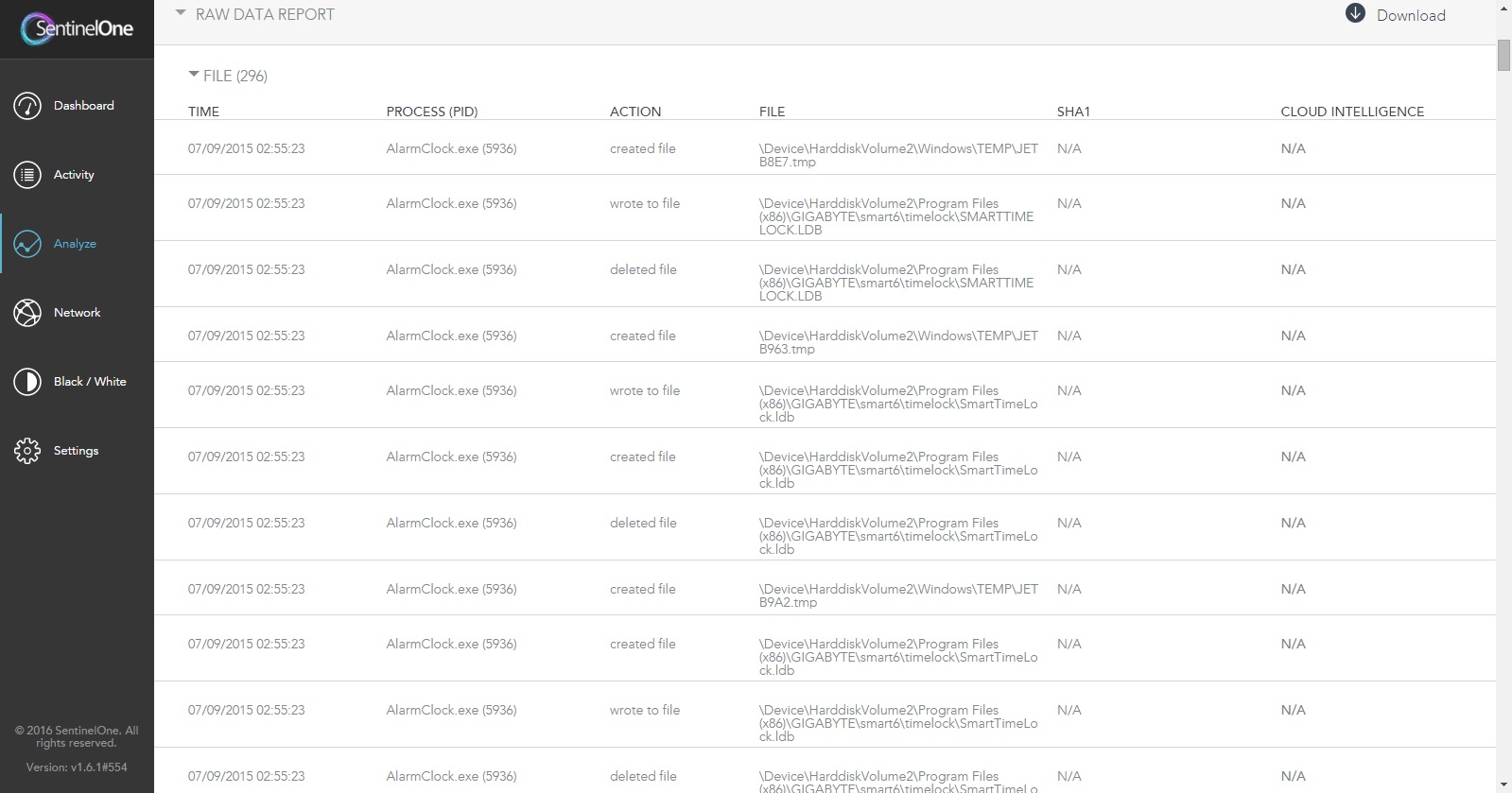1512x793 pixels.
Task: Select the Black / White half-circle icon
Action: tap(27, 382)
